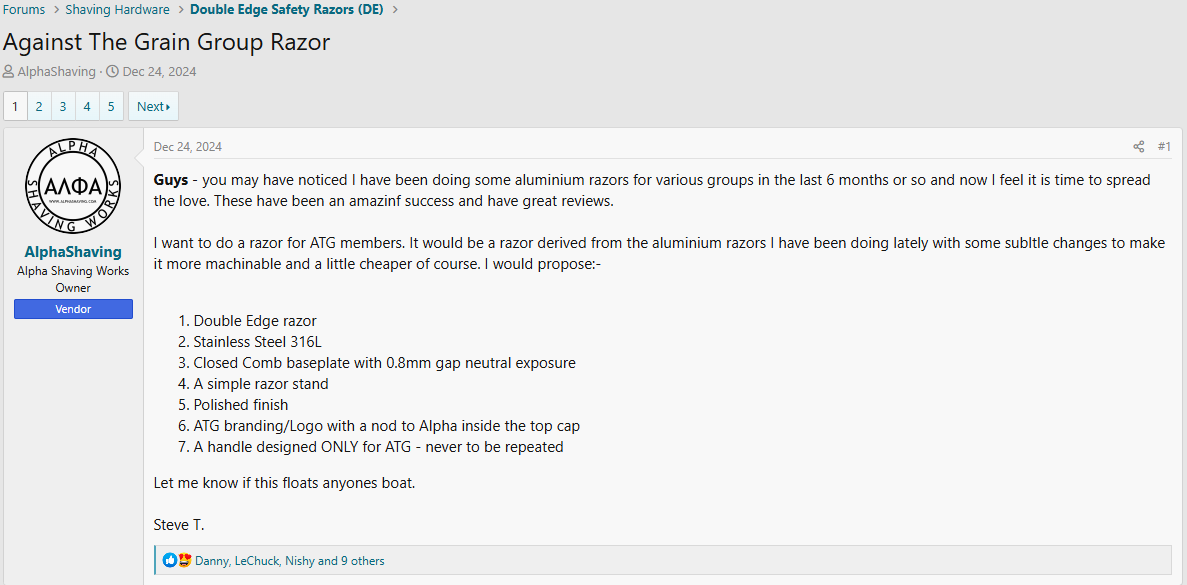The width and height of the screenshot is (1187, 585).
Task: Click AlphaShaving author link under thread title
Action: click(57, 72)
